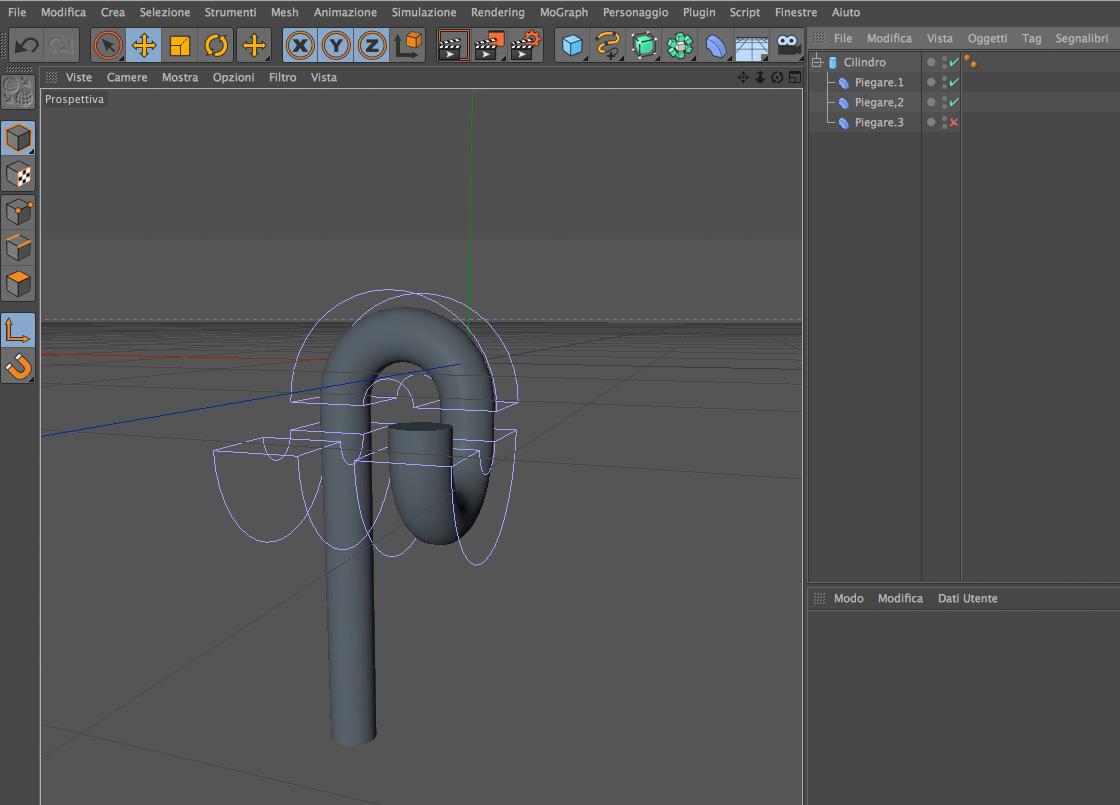Click the Bend deformer icon in toolbar

click(x=716, y=45)
